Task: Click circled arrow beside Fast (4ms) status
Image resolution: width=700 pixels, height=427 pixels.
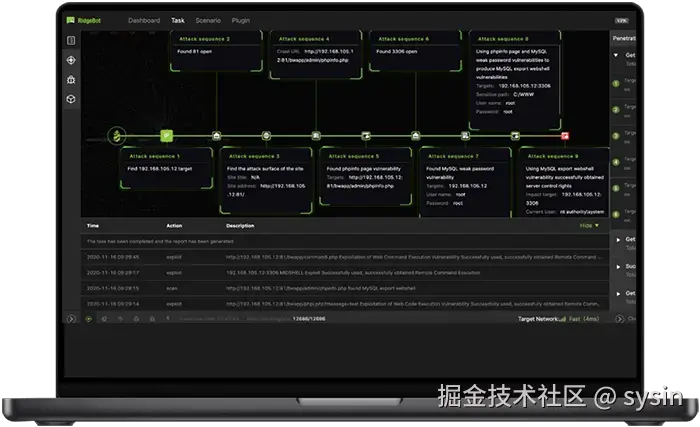Action: [x=619, y=319]
